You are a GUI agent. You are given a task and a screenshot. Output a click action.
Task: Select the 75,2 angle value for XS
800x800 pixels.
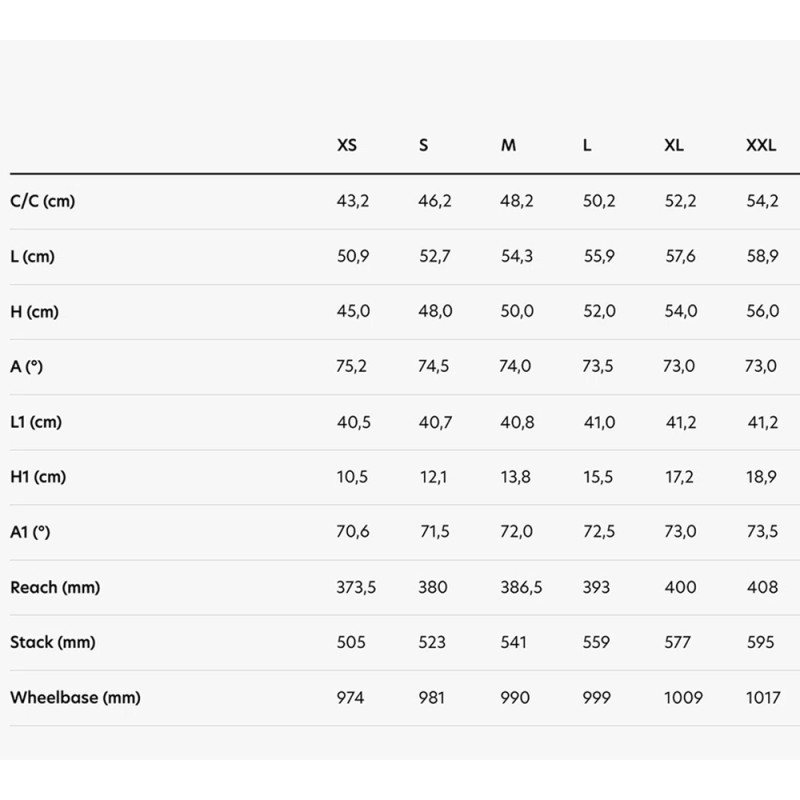(352, 366)
